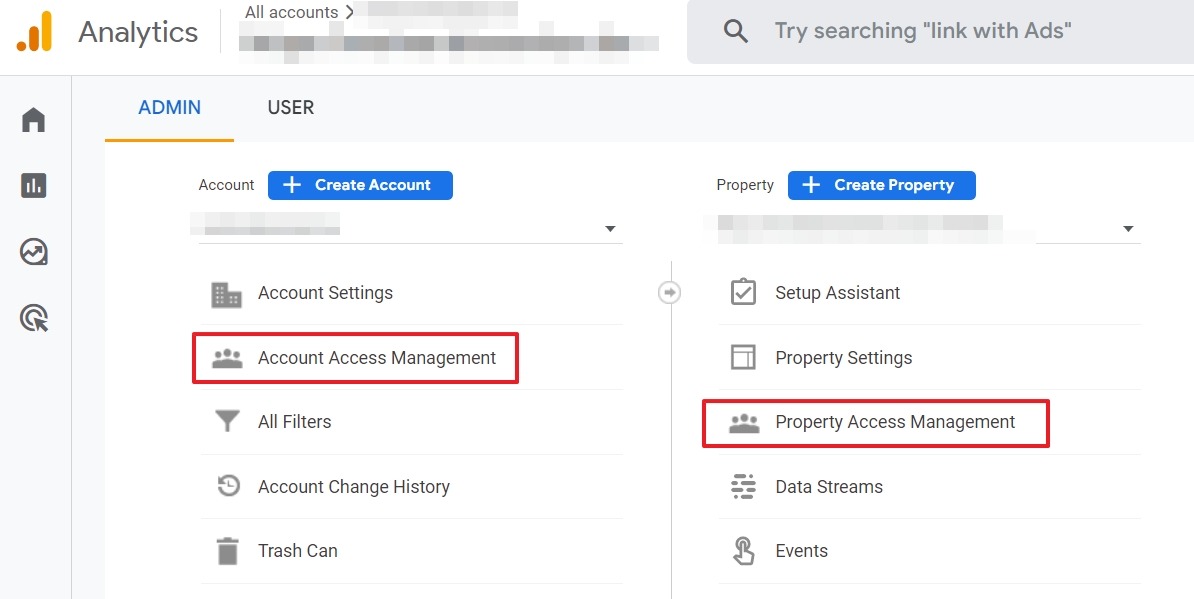Screen dimensions: 1194x599
Task: Click the Events icon in Property column
Action: pos(743,551)
